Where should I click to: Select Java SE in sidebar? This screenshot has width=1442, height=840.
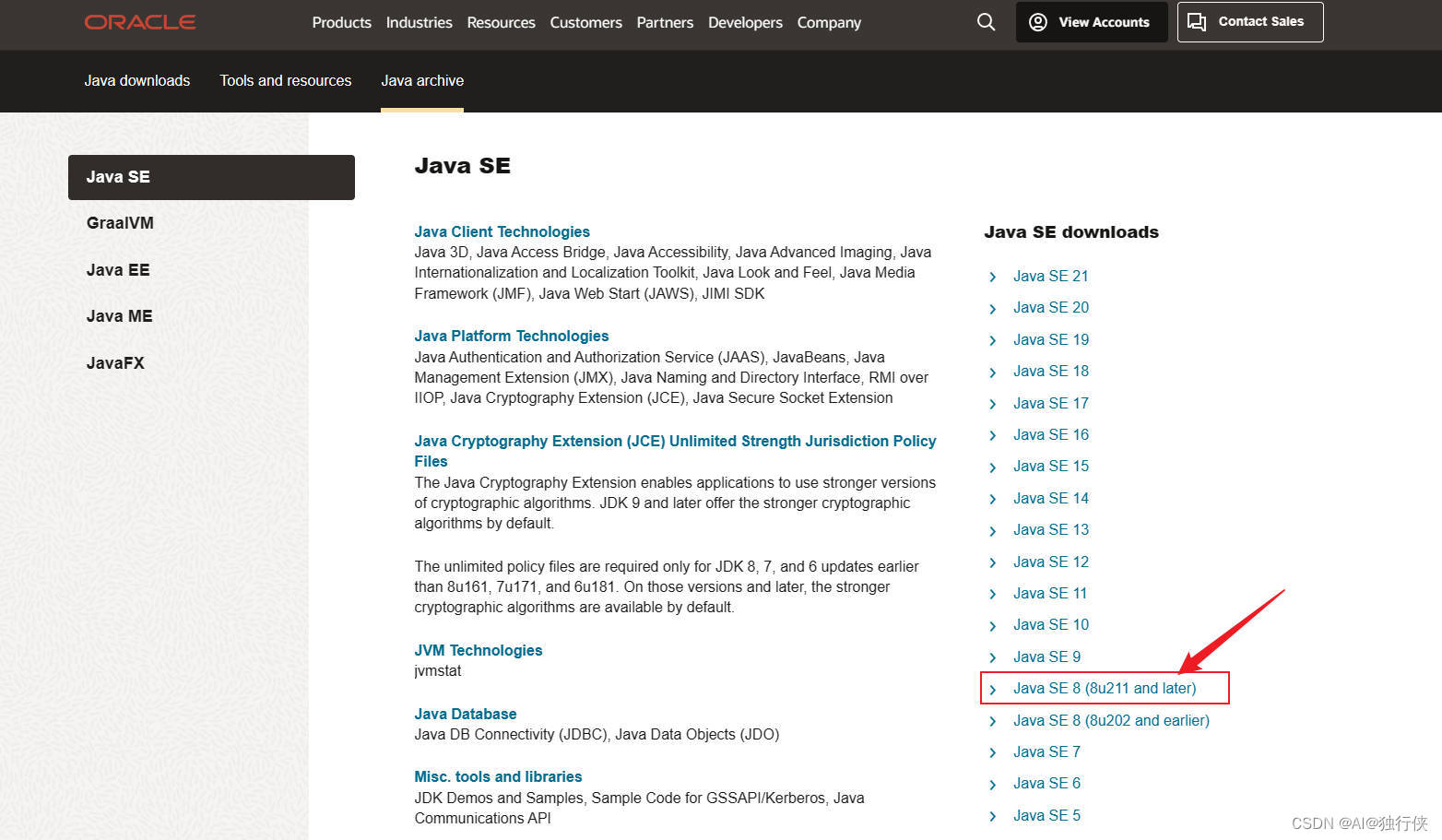click(211, 177)
